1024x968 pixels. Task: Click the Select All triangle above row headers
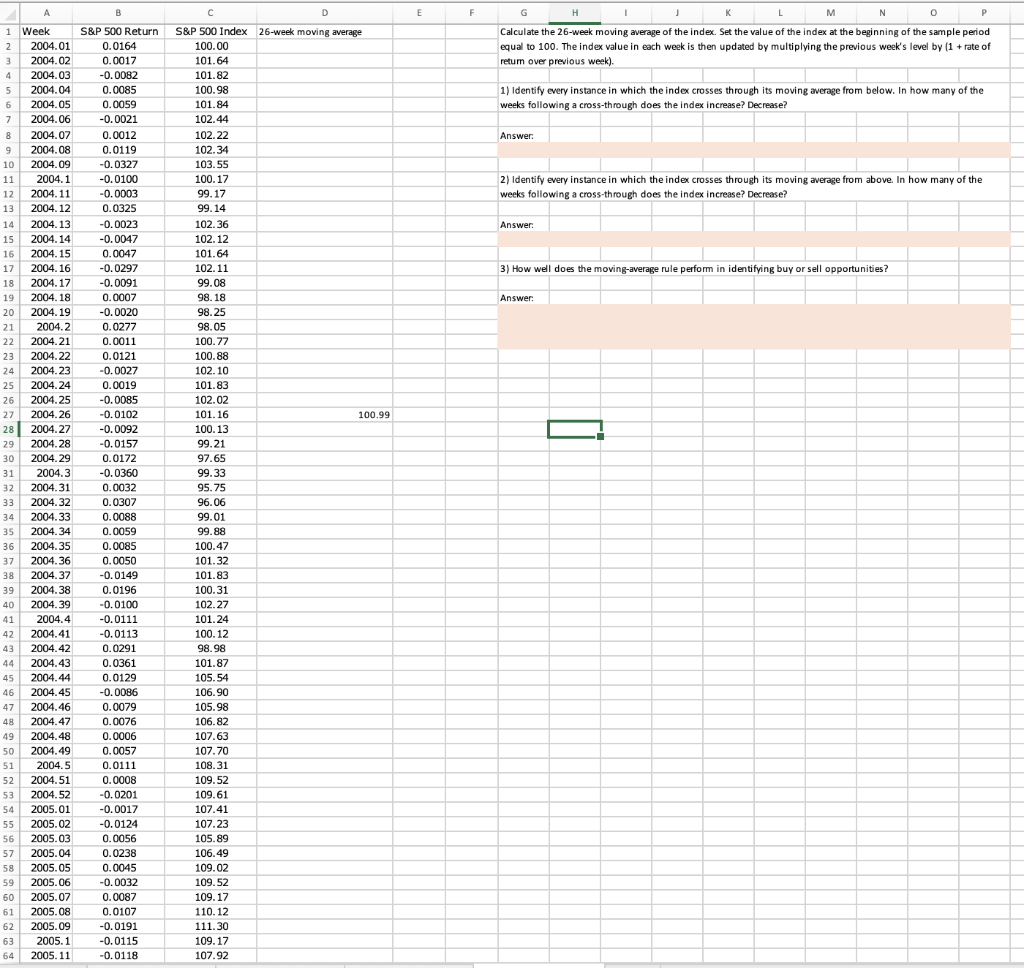(x=8, y=13)
